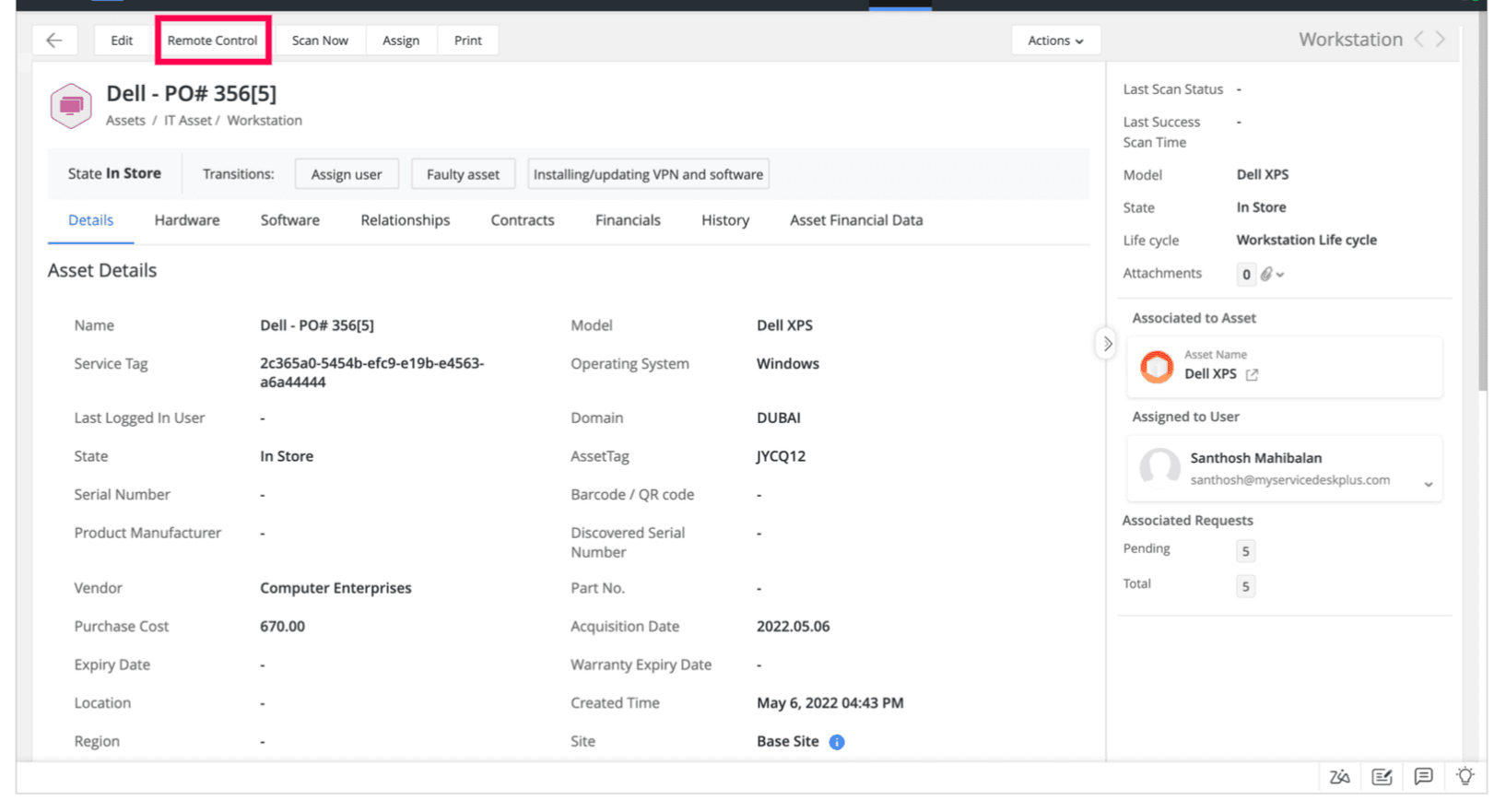Select the Contracts tab
This screenshot has height=812, width=1506.
pos(523,220)
